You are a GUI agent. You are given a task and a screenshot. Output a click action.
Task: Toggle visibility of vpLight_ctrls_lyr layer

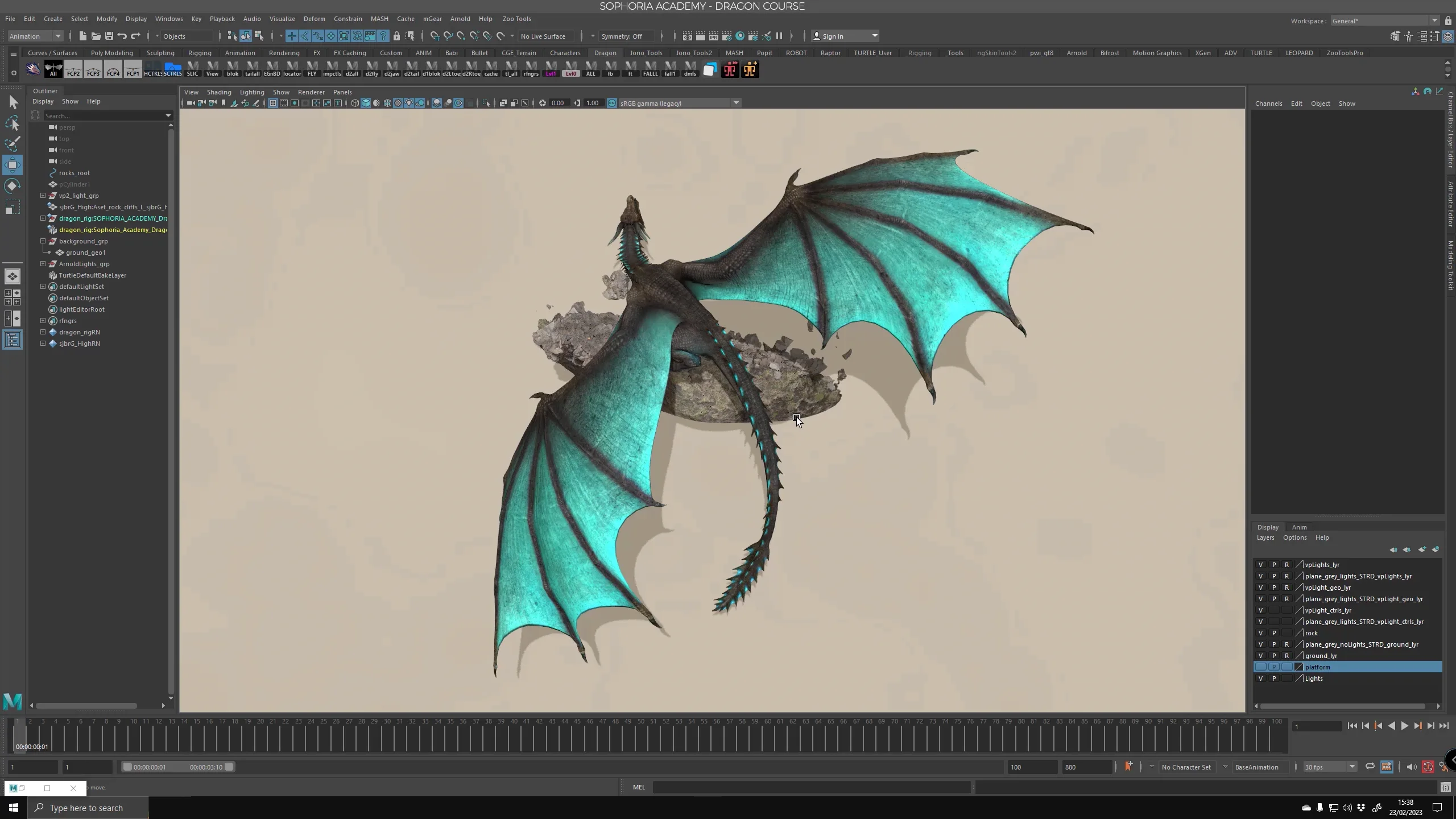pyautogui.click(x=1260, y=610)
